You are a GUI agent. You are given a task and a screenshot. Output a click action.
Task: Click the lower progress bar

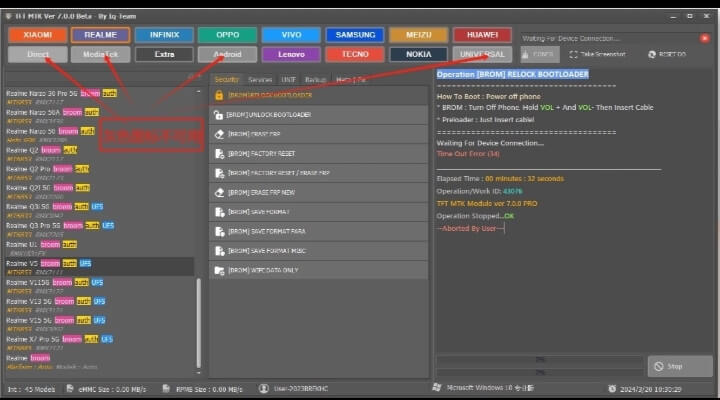coord(540,372)
